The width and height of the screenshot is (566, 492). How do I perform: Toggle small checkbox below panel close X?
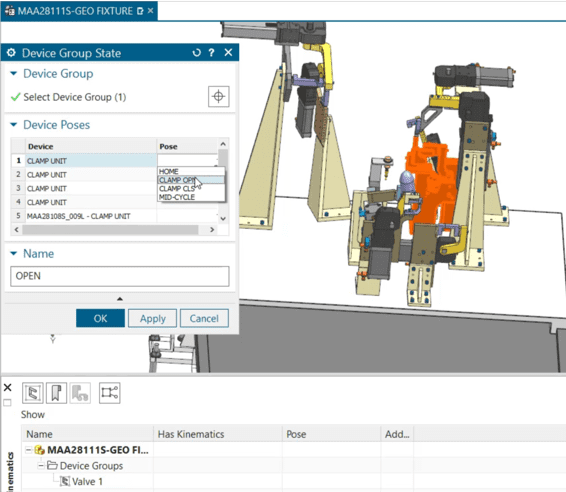click(x=7, y=402)
